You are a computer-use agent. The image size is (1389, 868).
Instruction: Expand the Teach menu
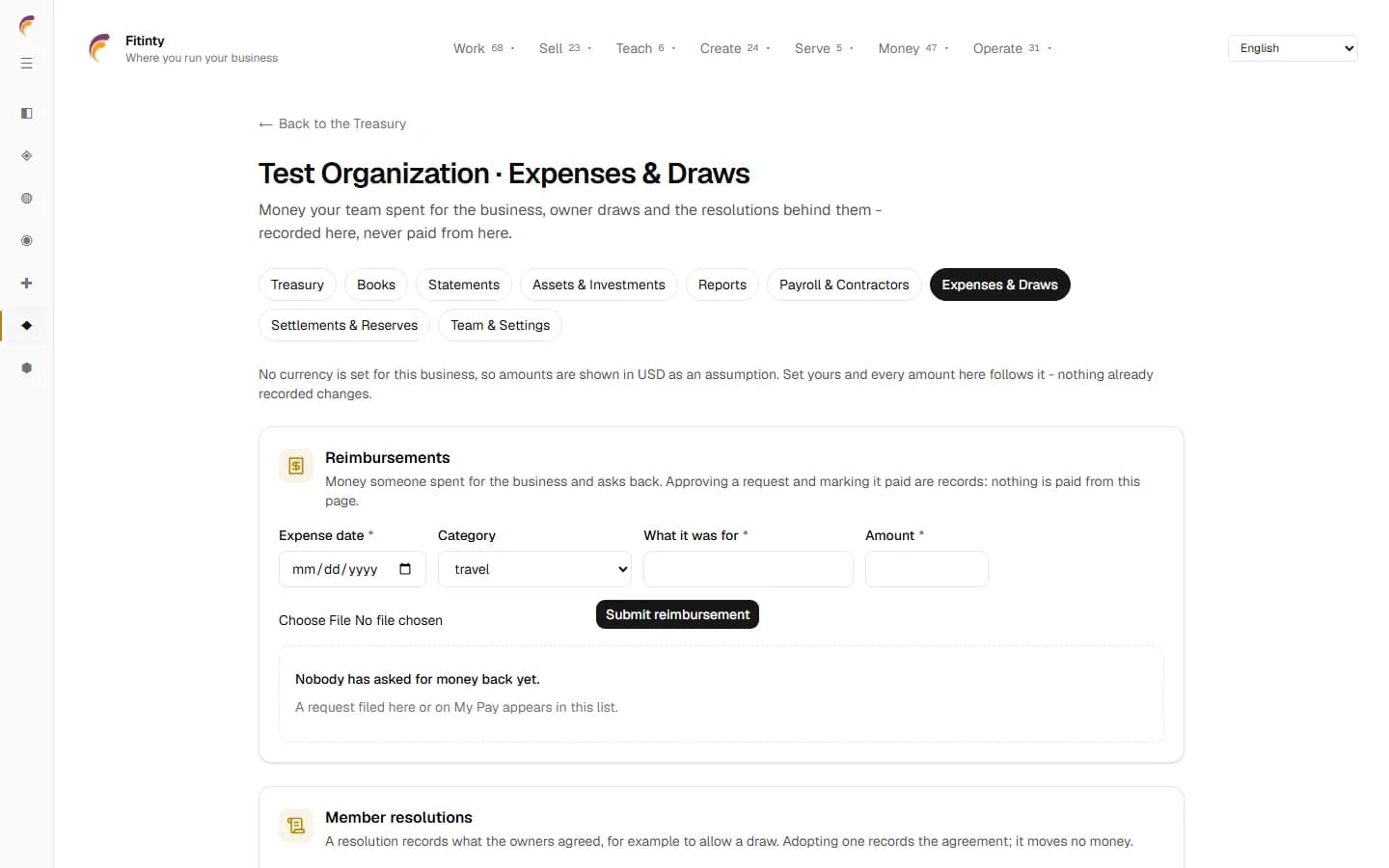[x=645, y=48]
